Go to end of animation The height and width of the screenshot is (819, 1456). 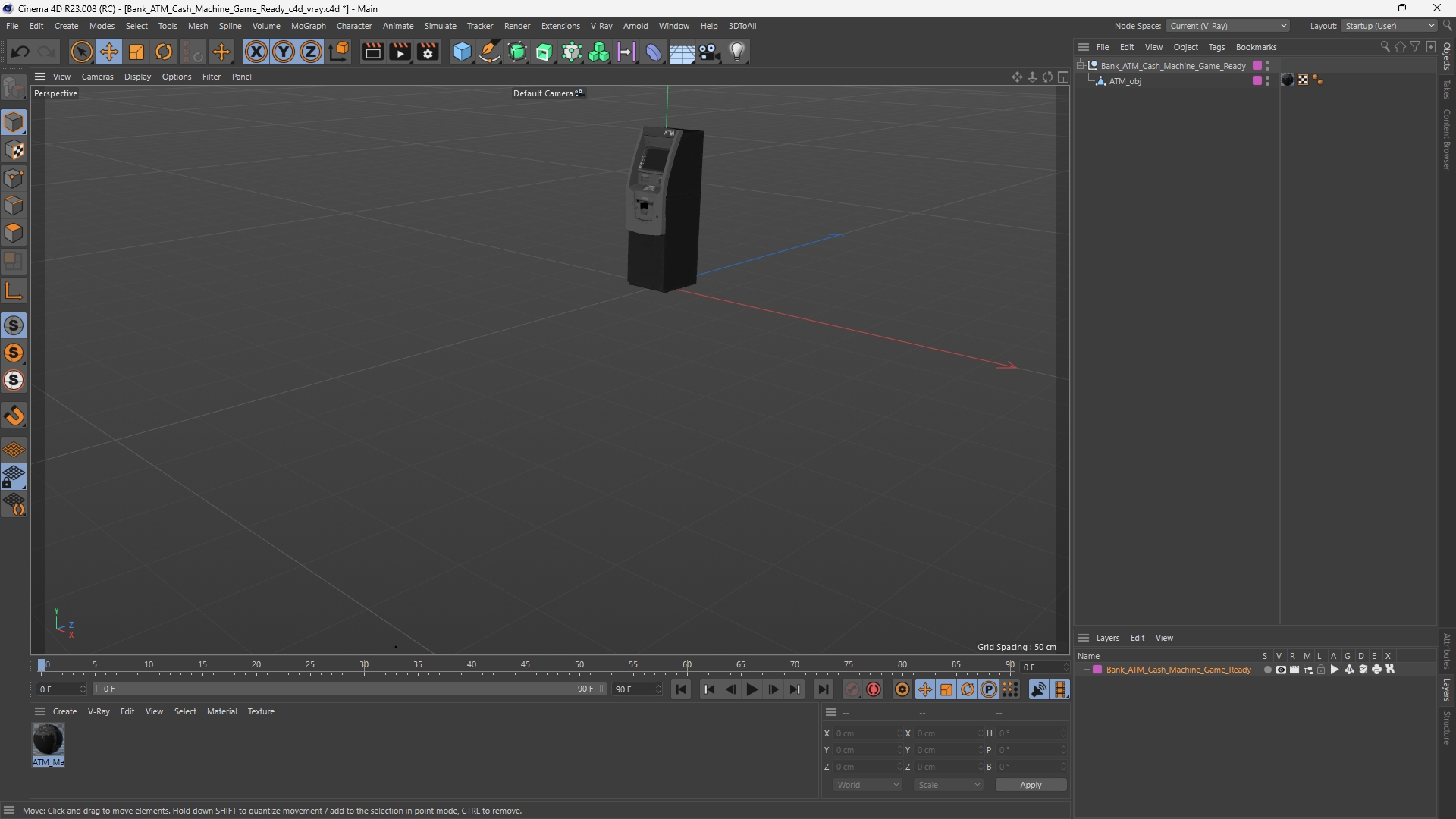point(823,689)
